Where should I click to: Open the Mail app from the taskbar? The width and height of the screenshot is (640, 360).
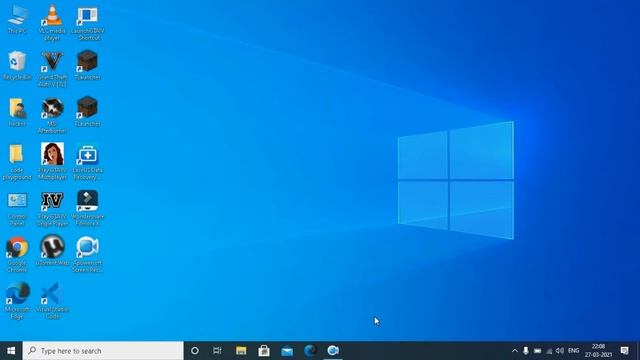pos(287,351)
